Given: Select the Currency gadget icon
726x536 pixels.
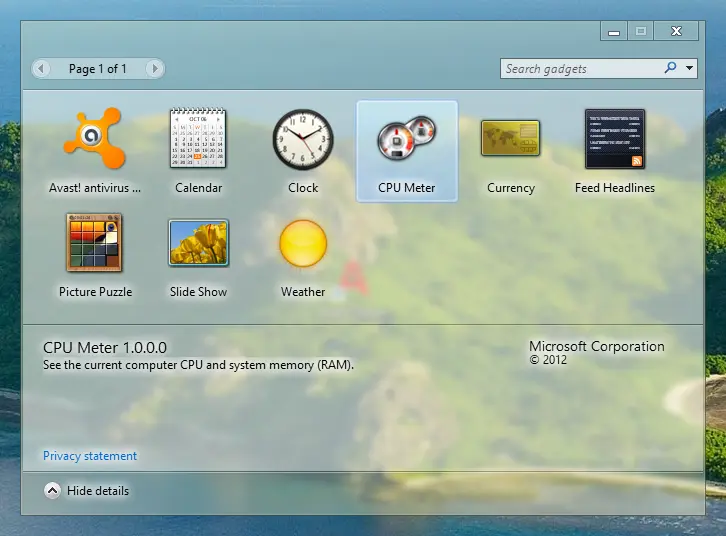Looking at the screenshot, I should 510,138.
